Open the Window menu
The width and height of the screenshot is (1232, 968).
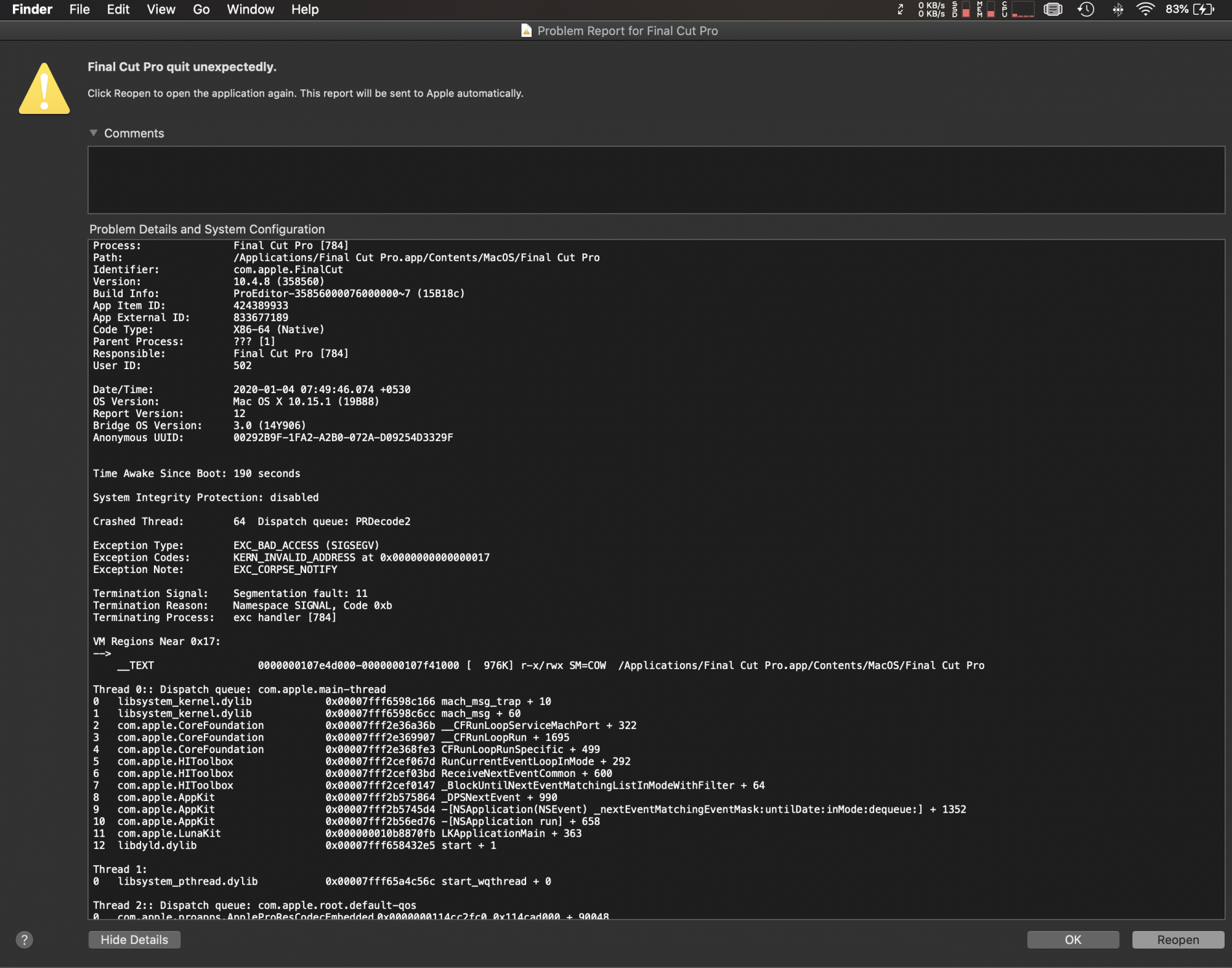[250, 9]
